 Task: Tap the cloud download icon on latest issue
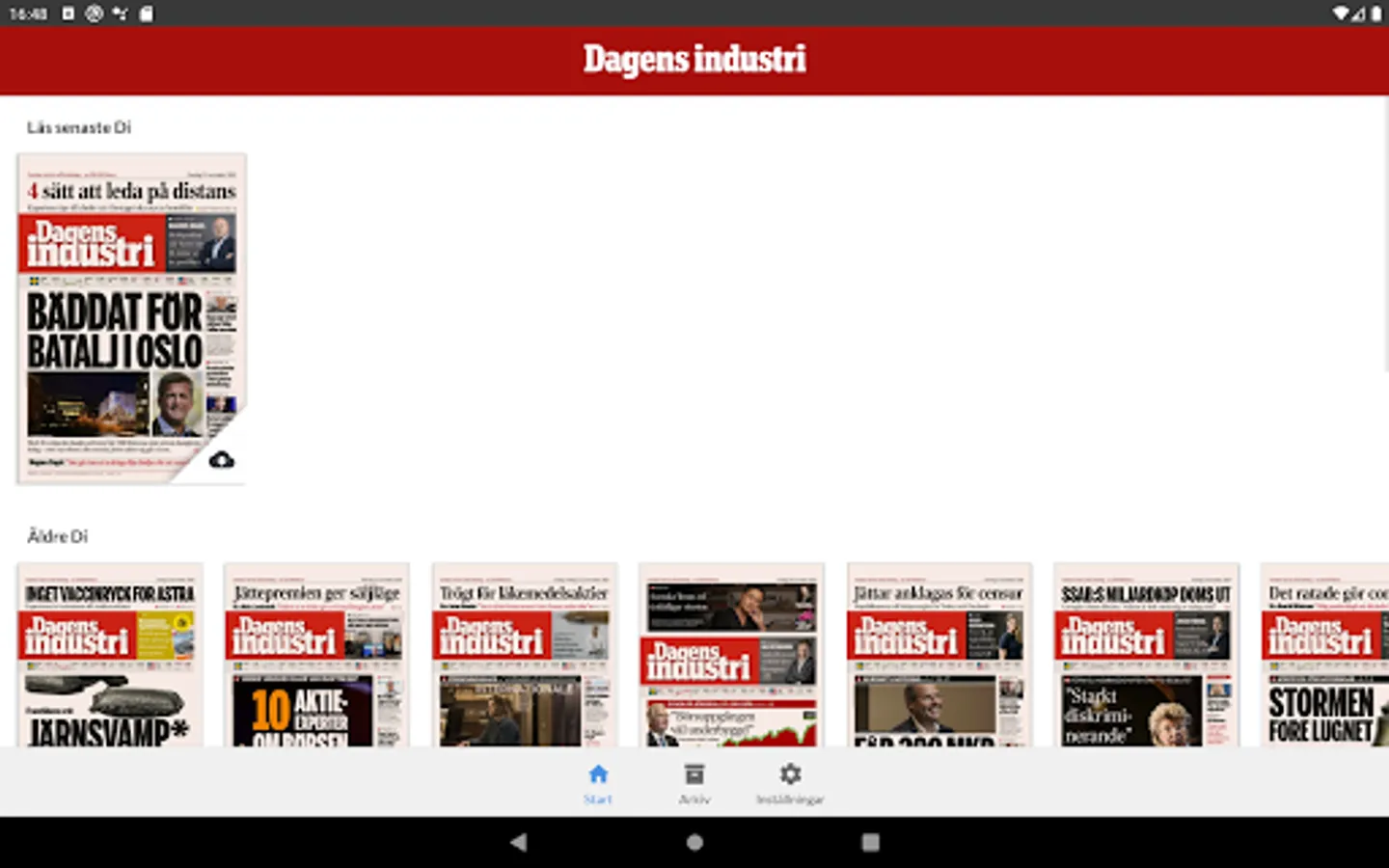click(221, 459)
